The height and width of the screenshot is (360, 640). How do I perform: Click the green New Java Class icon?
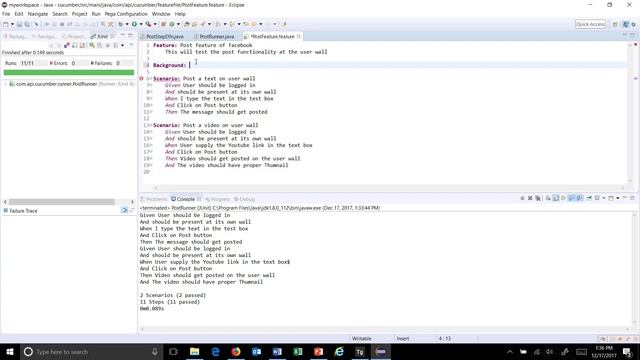tap(172, 24)
